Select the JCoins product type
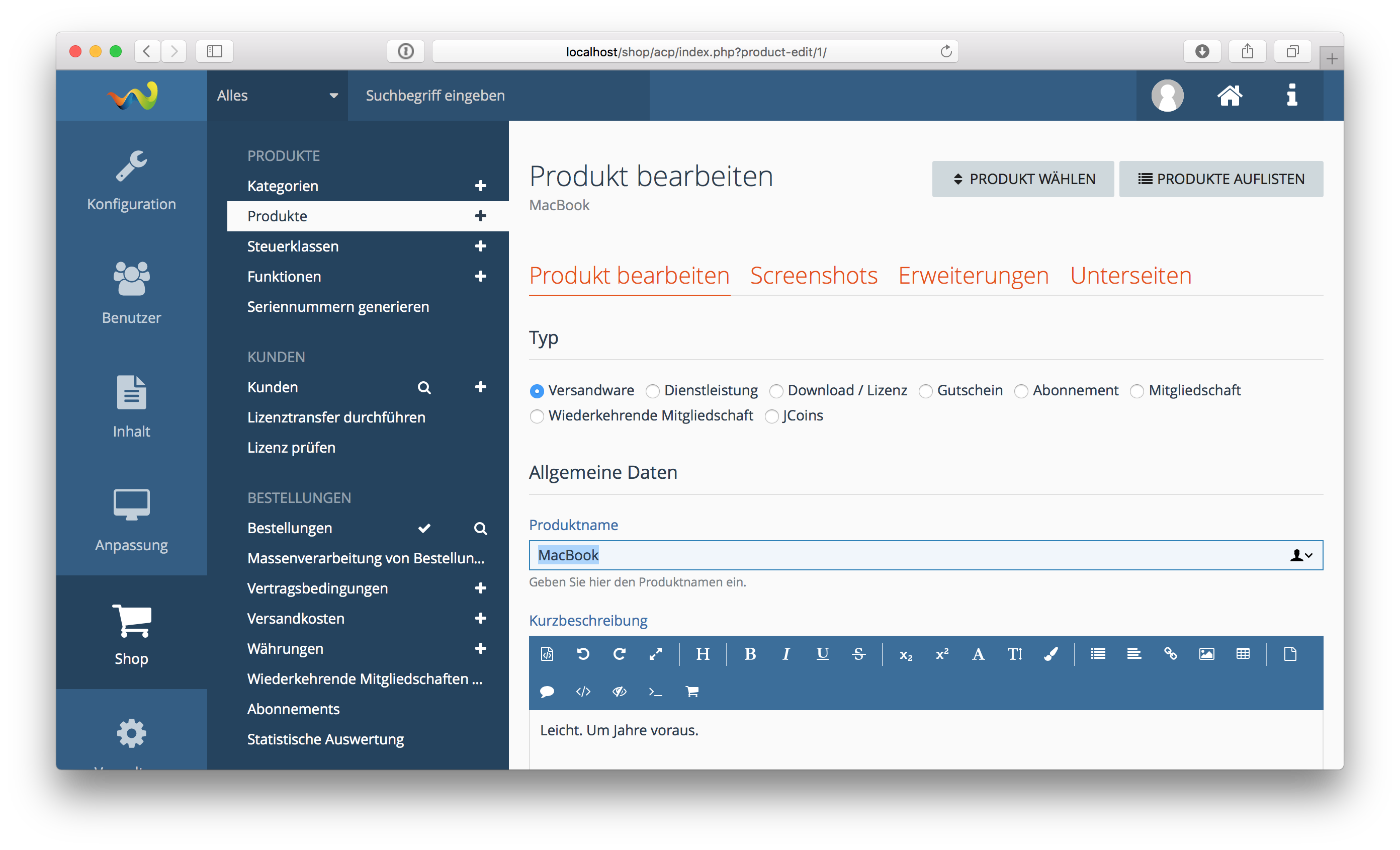The width and height of the screenshot is (1400, 850). tap(774, 416)
